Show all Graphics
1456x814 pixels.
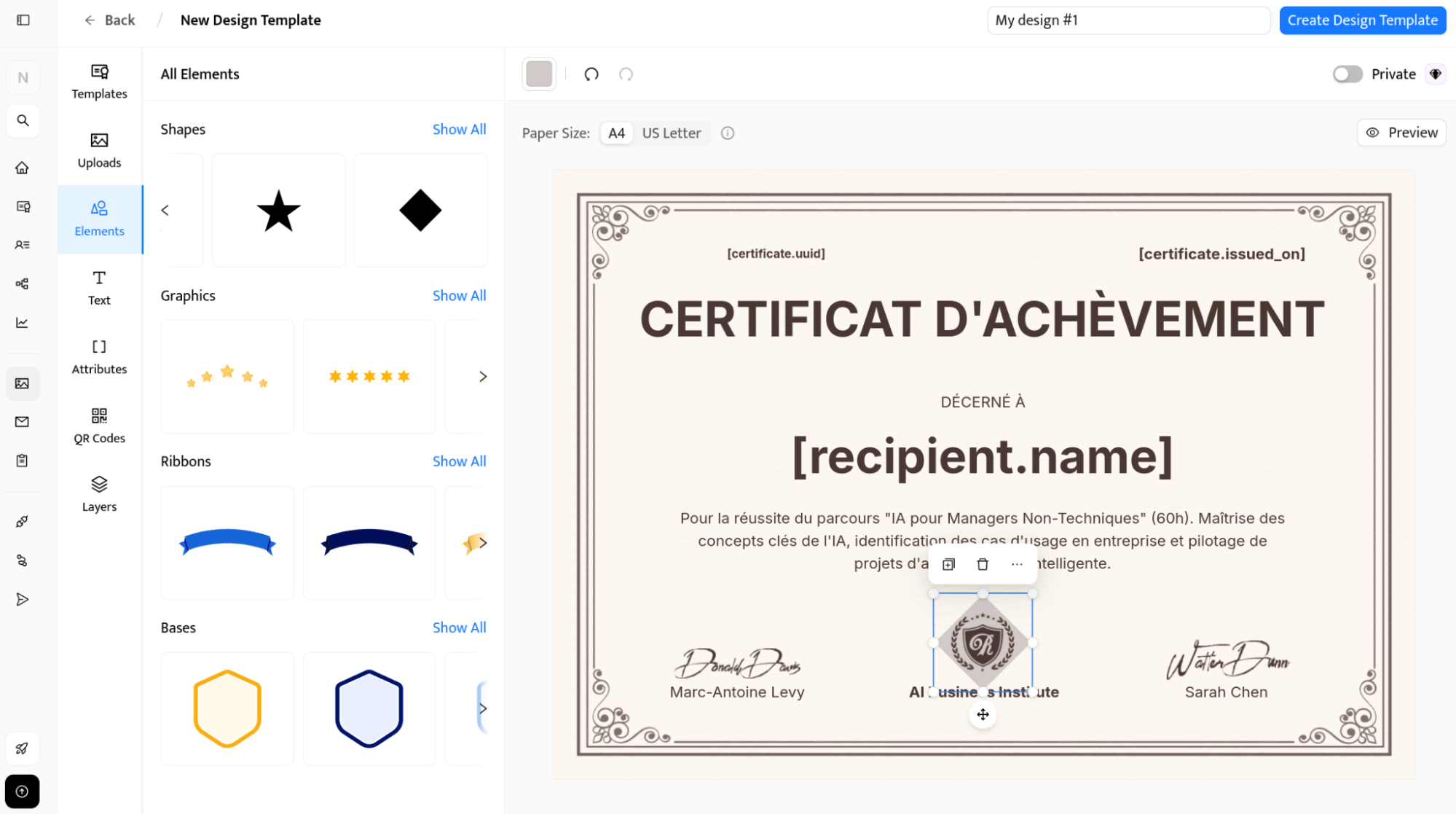point(459,295)
